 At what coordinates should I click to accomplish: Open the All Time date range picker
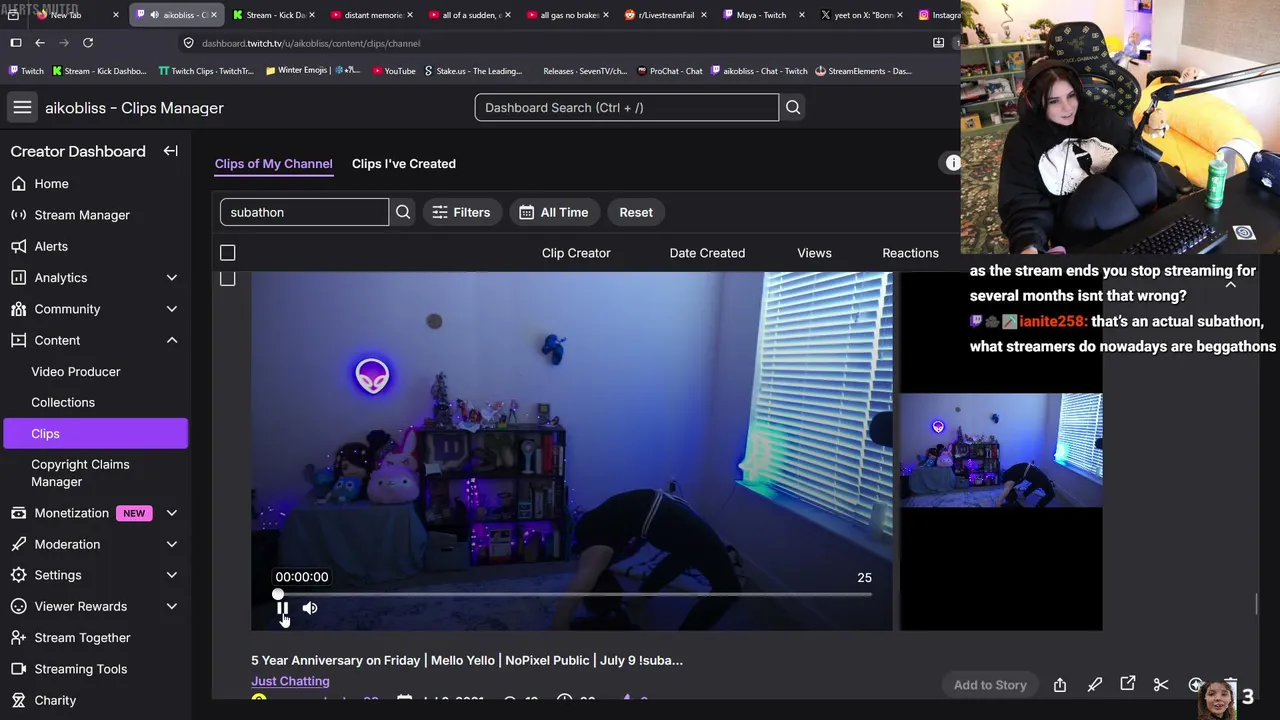(x=554, y=212)
